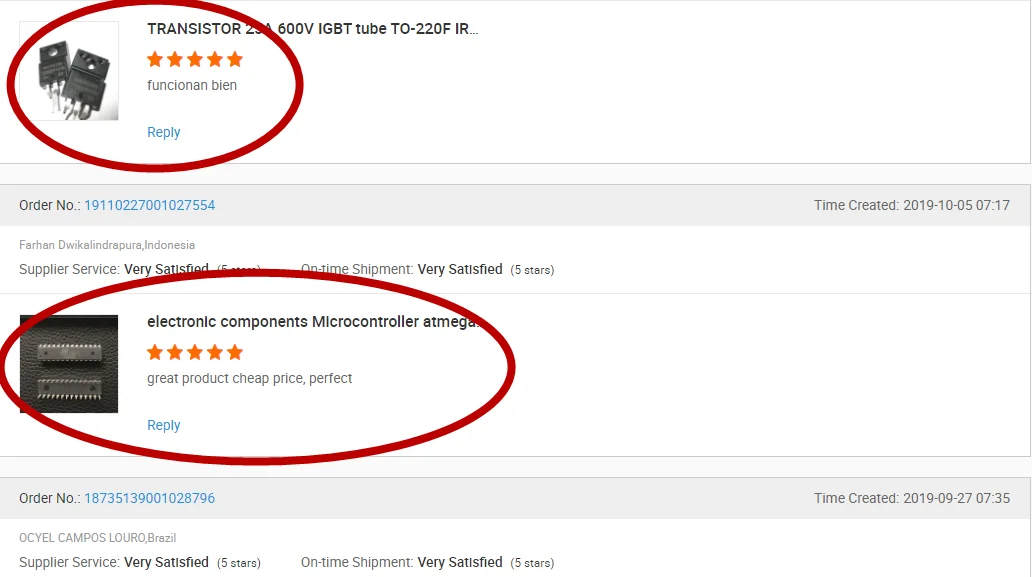Click Reply under the 'great product' review
This screenshot has width=1032, height=577.
coord(163,425)
